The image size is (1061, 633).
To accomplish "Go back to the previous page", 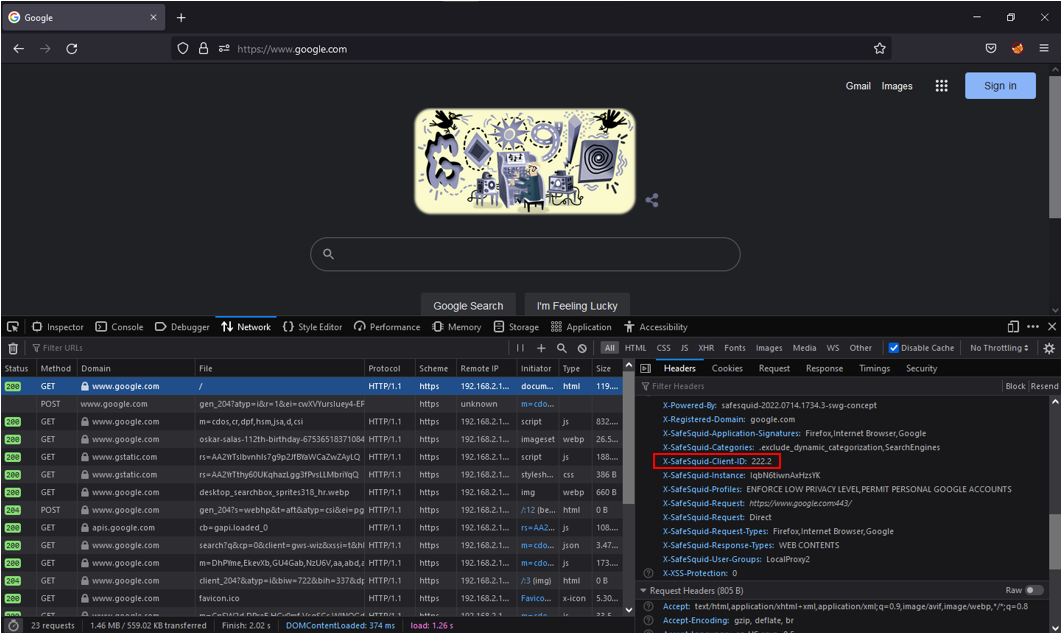I will 18,49.
